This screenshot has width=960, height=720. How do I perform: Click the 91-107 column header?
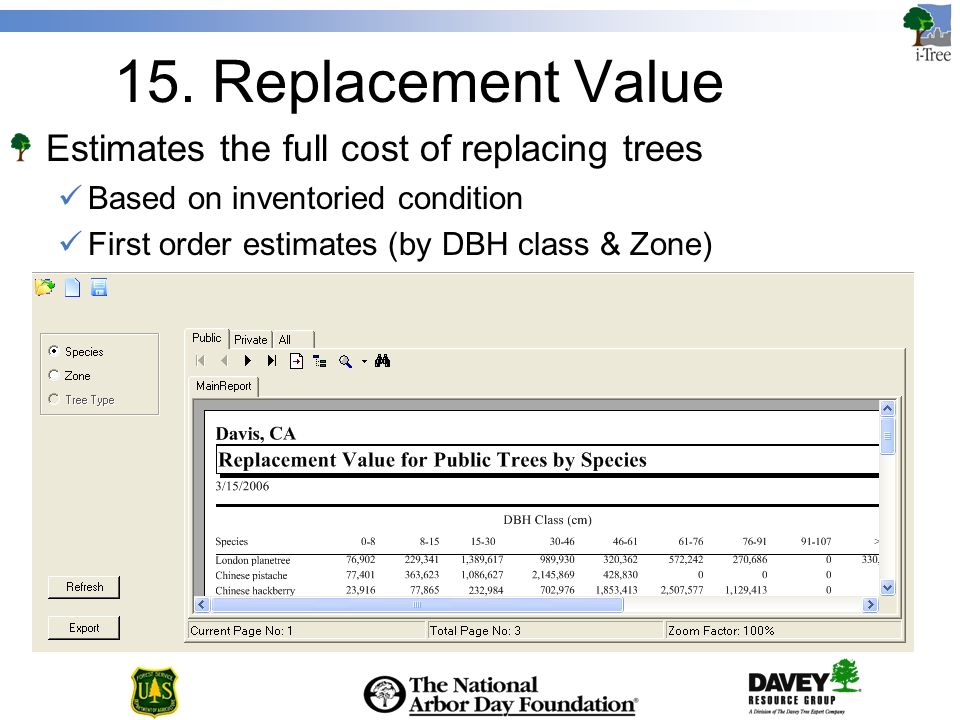click(816, 541)
